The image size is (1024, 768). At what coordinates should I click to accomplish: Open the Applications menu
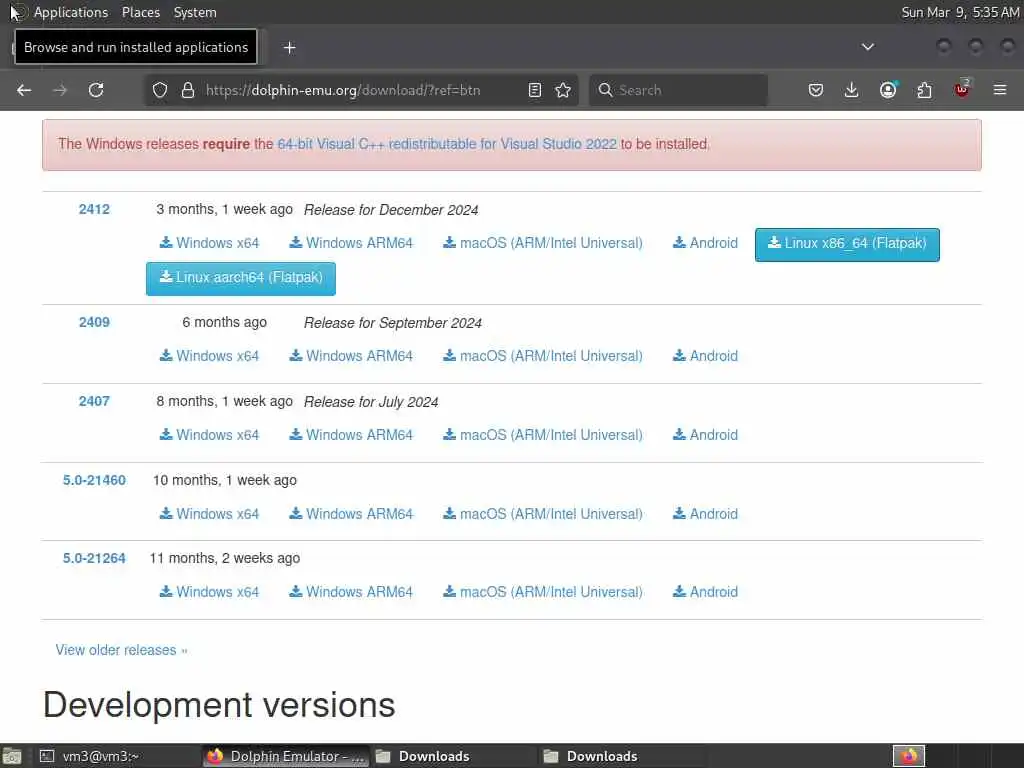point(71,12)
